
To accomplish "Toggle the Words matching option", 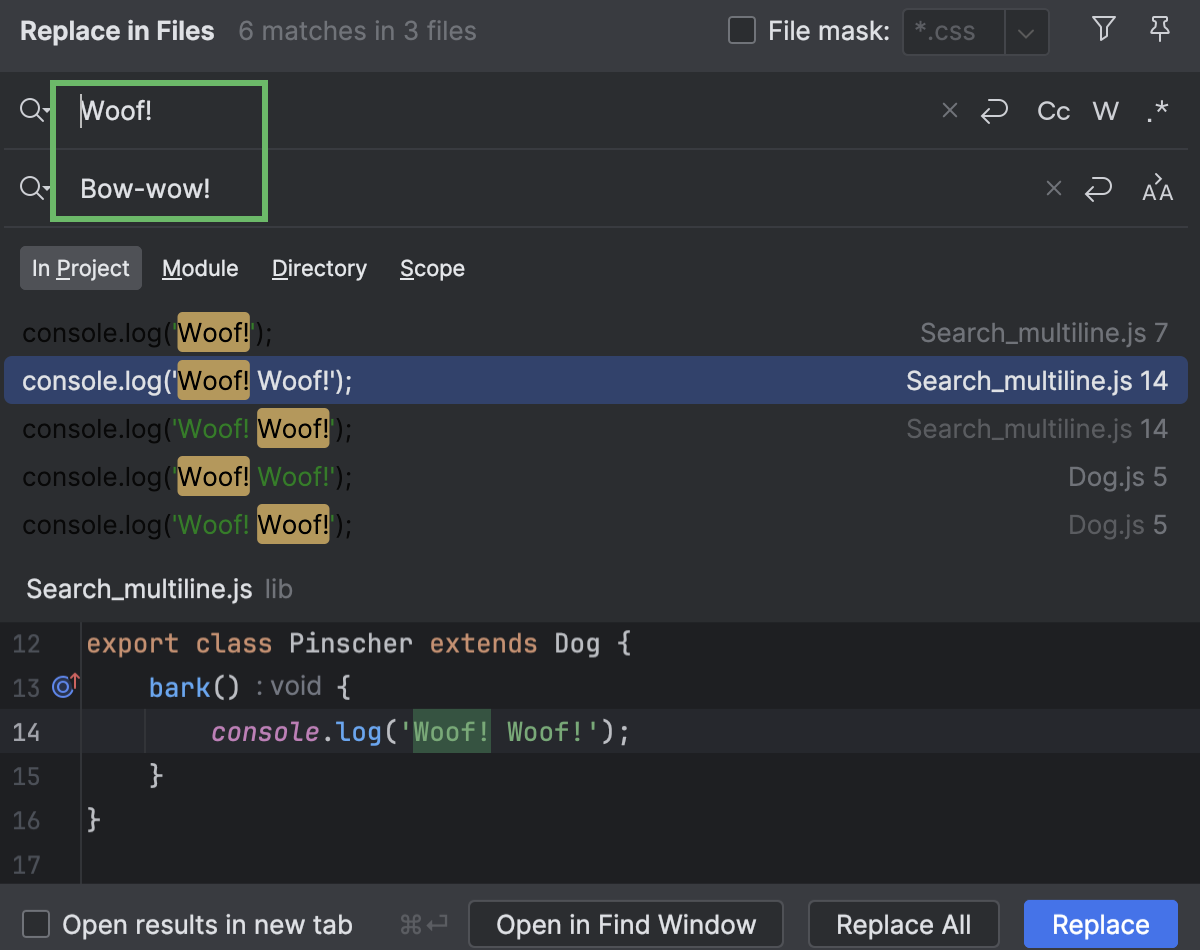I will [1105, 111].
